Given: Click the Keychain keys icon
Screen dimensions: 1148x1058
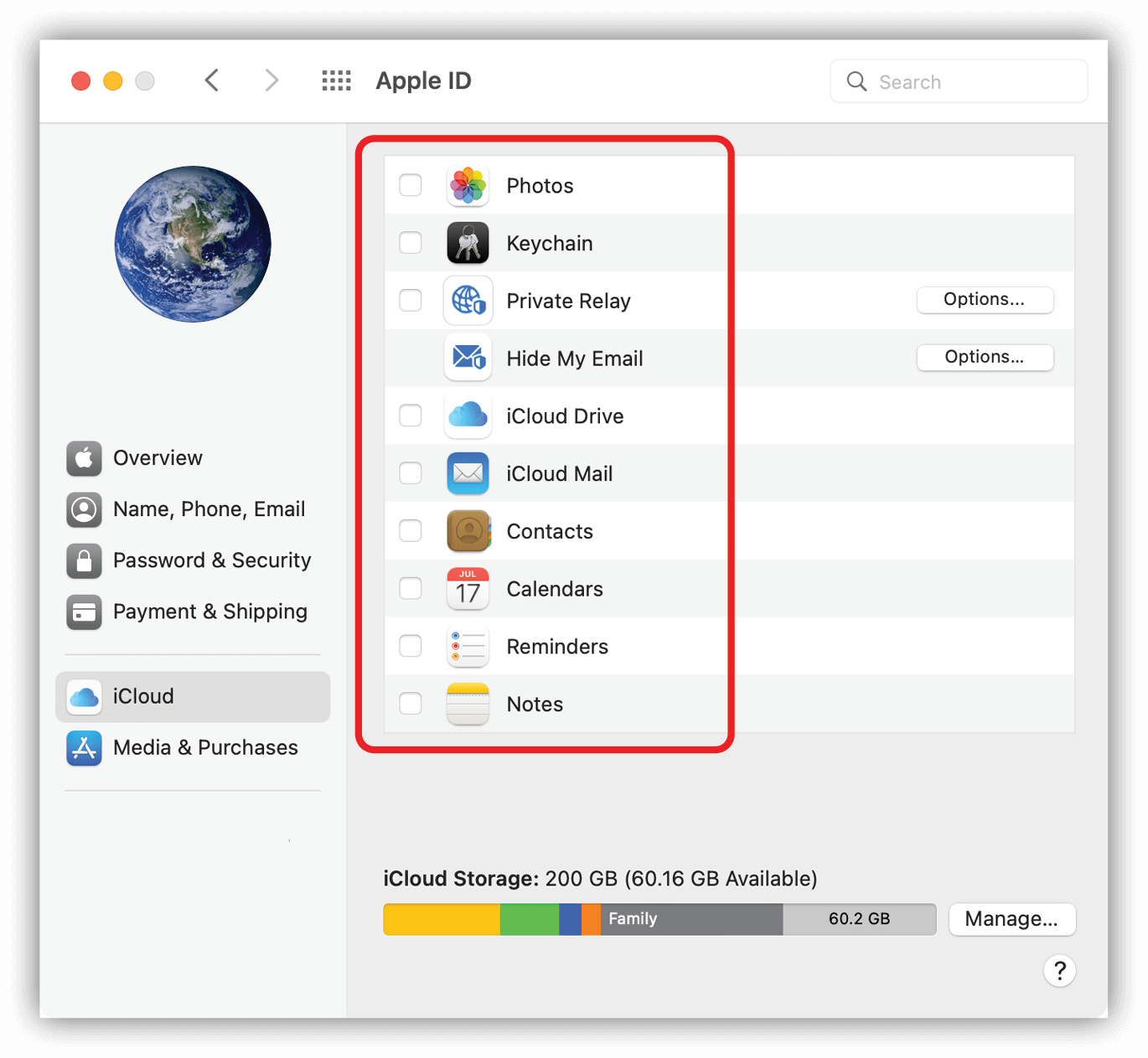Looking at the screenshot, I should (468, 243).
